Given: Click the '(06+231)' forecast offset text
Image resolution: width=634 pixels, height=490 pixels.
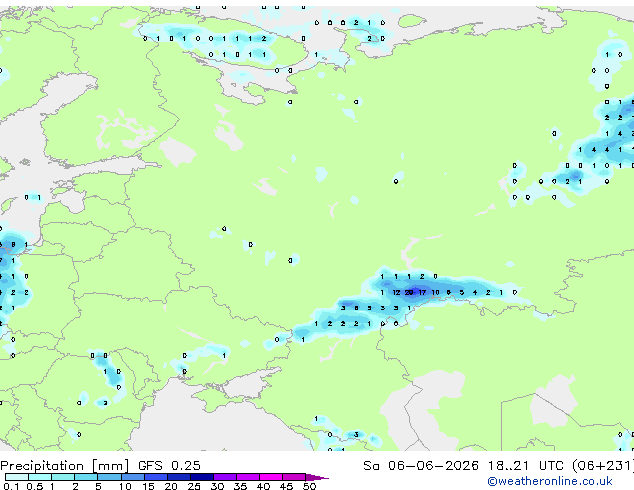Looking at the screenshot, I should point(603,466).
